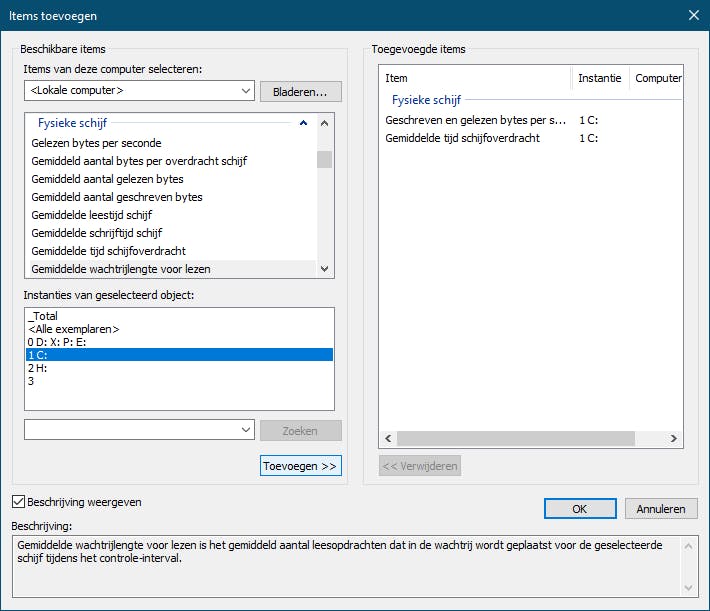
Task: Collapse the Fysieke schijf counter group
Action: 302,124
